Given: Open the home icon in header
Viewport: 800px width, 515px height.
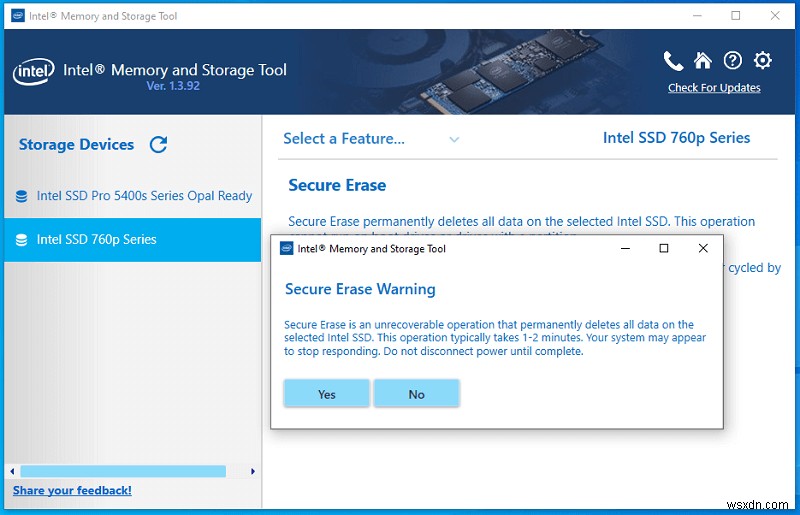Looking at the screenshot, I should coord(703,61).
